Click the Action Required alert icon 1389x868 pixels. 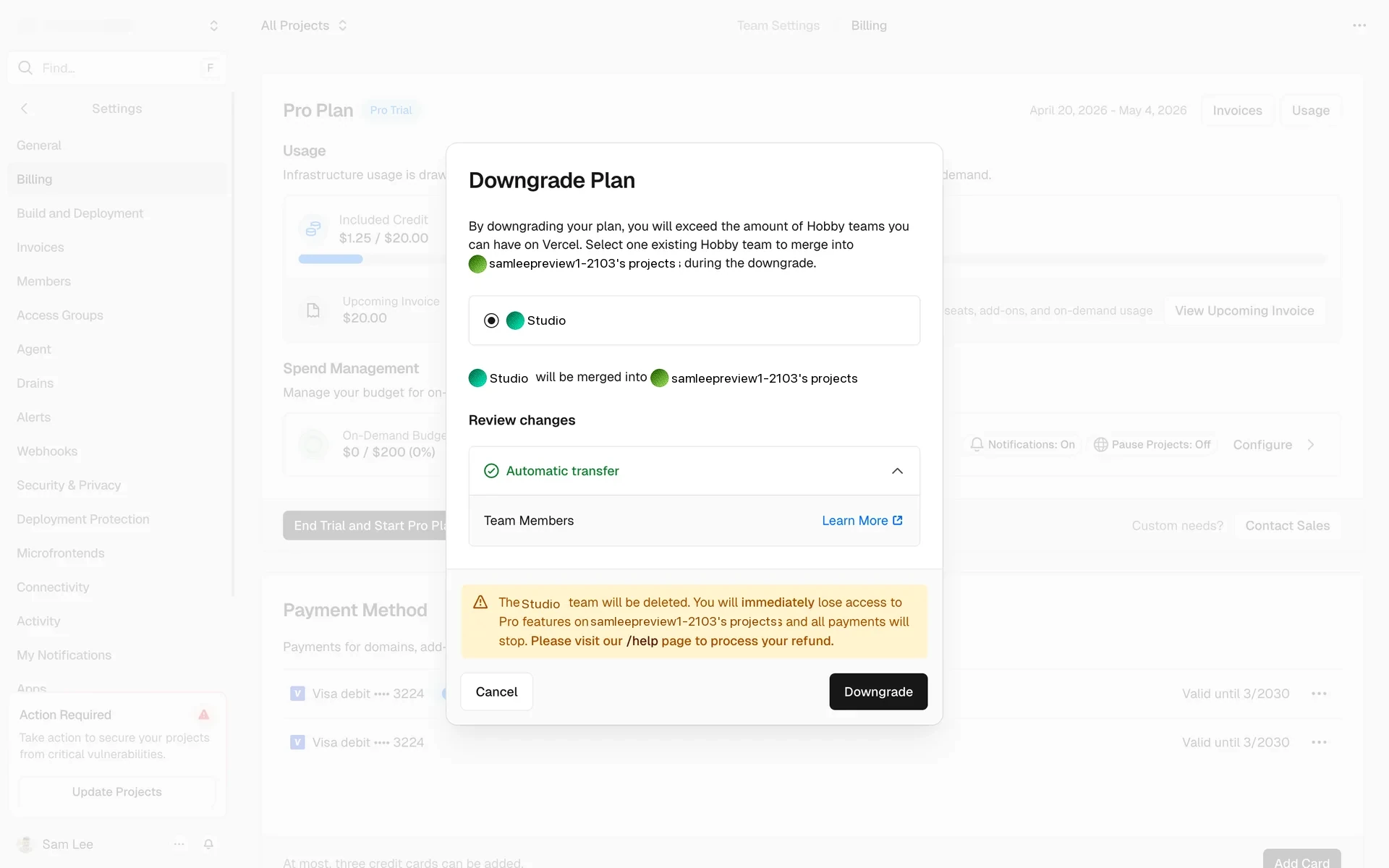pyautogui.click(x=204, y=715)
